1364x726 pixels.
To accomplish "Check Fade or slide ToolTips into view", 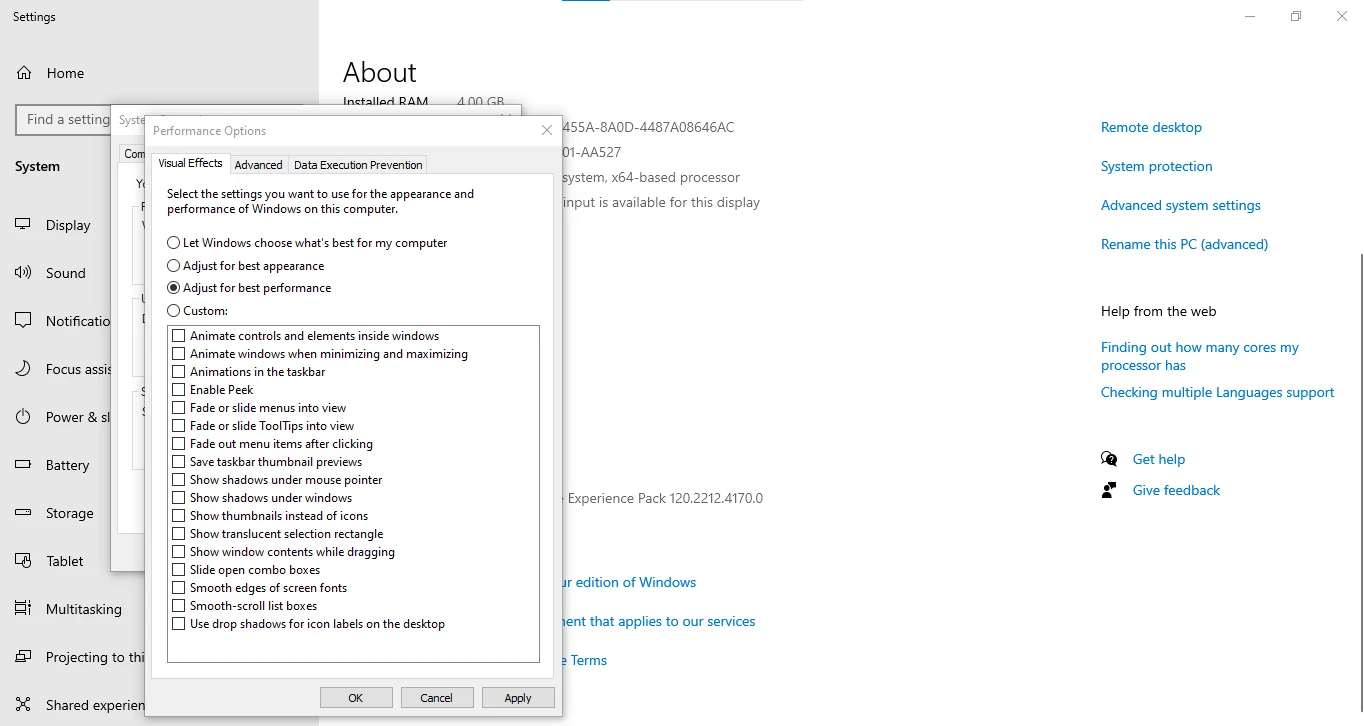I will [179, 426].
